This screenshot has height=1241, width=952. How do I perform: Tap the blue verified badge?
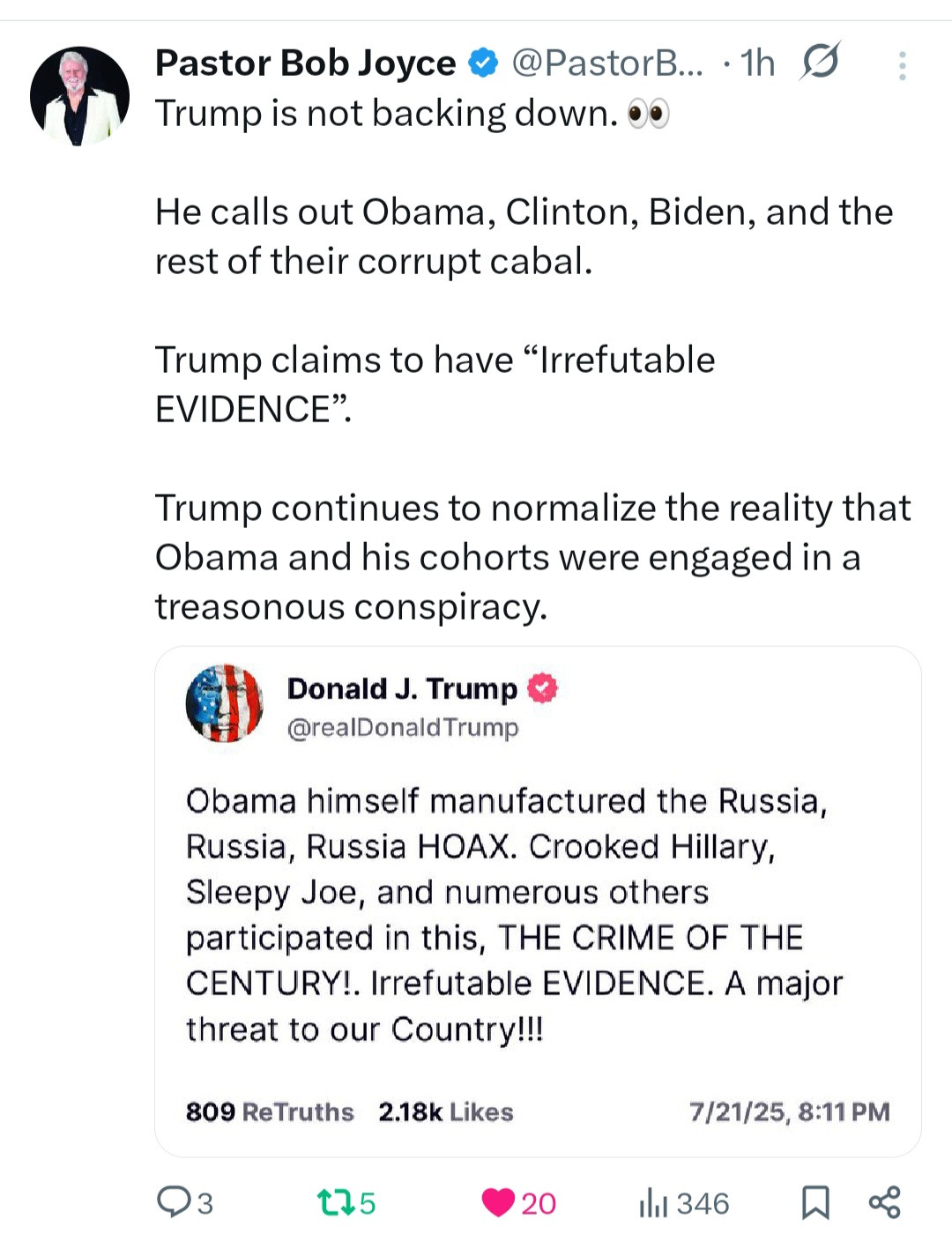pos(482,63)
